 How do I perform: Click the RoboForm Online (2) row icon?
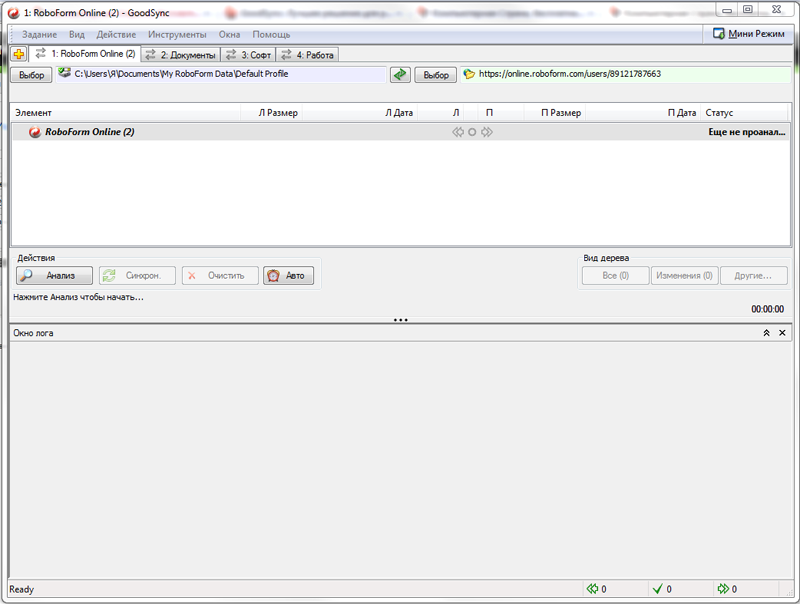click(x=34, y=132)
